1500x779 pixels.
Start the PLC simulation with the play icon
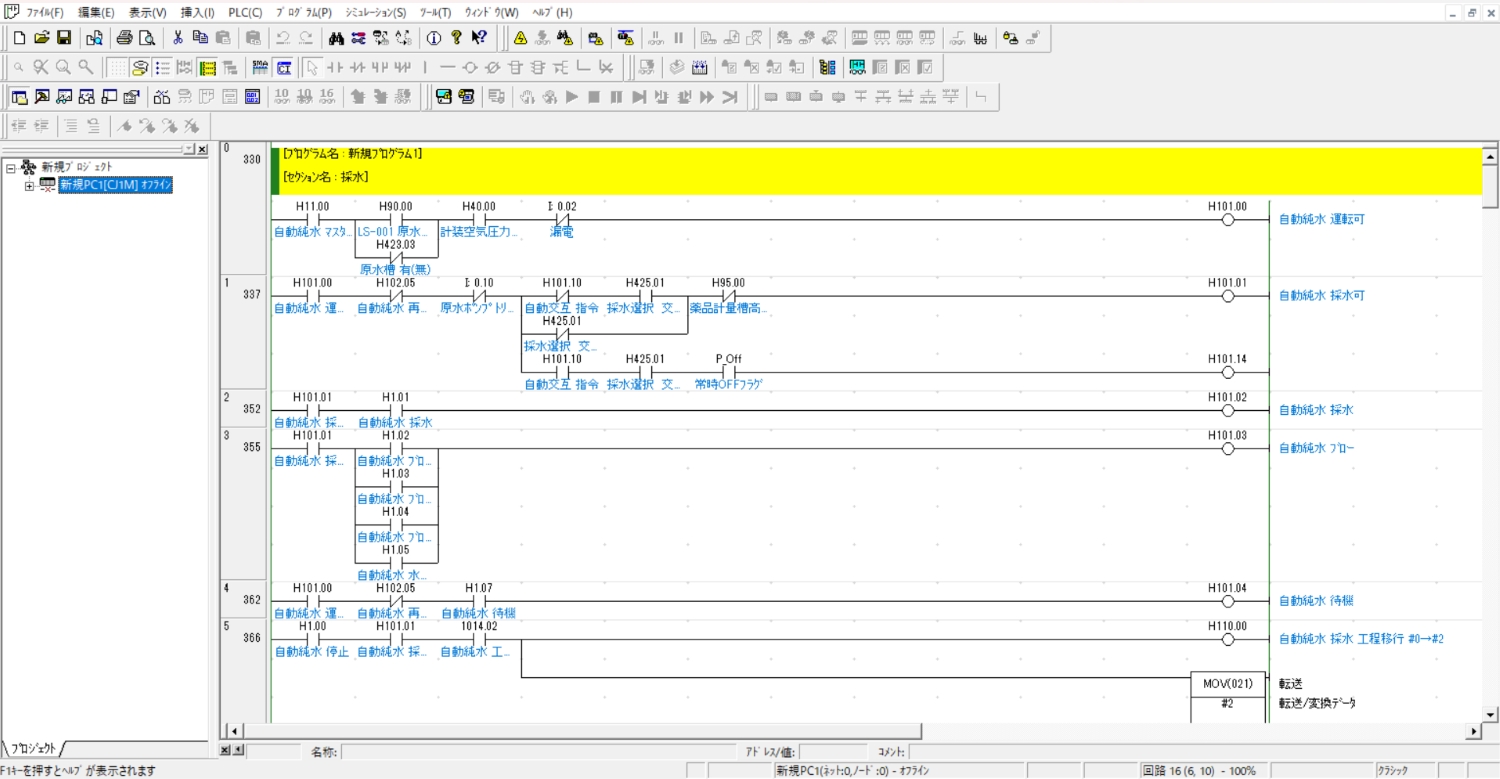coord(571,97)
